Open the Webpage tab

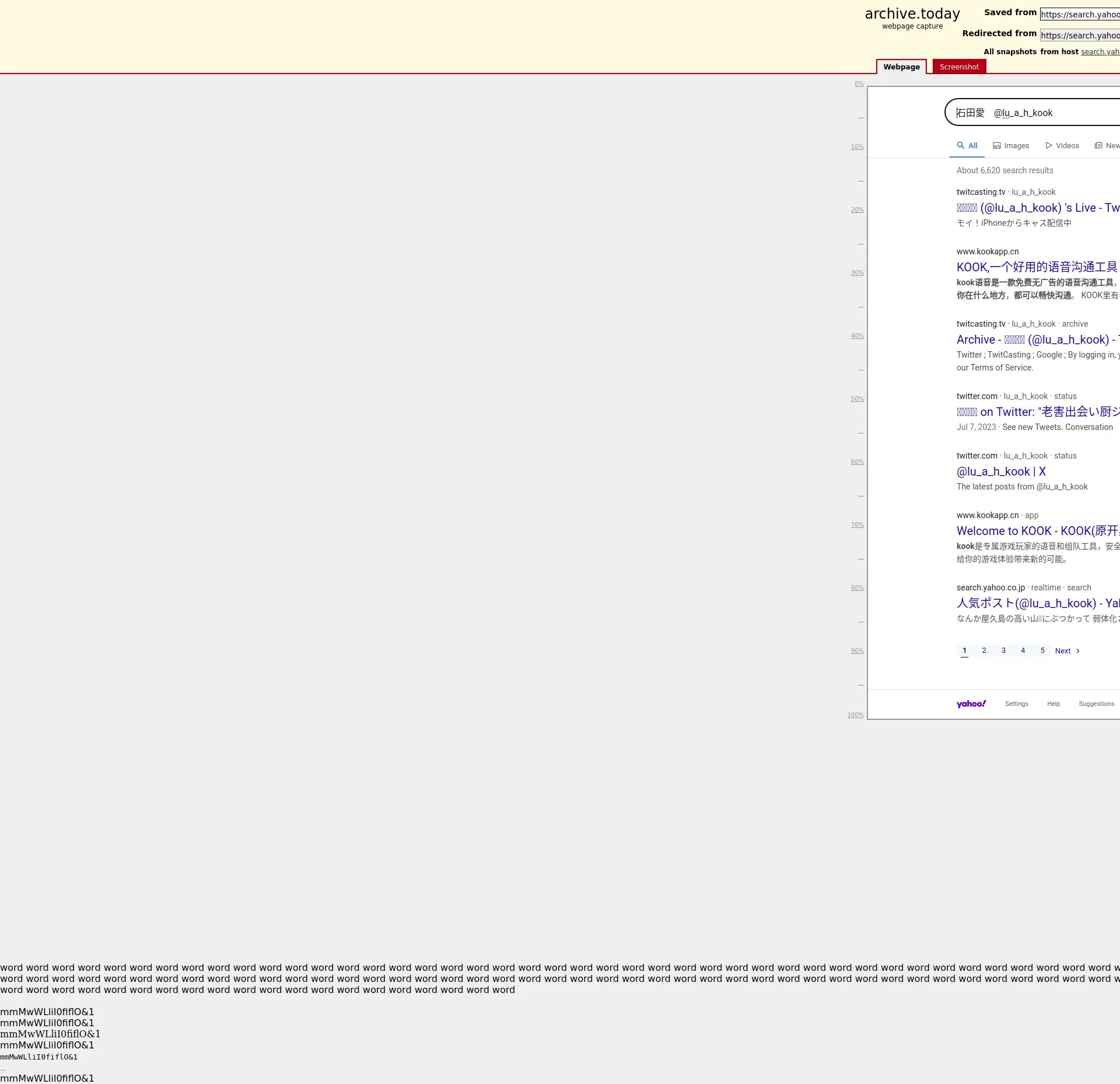tap(901, 67)
